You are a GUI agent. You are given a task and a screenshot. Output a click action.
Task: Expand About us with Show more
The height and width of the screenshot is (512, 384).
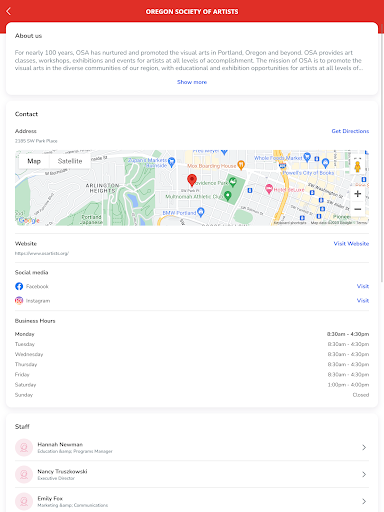coord(192,82)
